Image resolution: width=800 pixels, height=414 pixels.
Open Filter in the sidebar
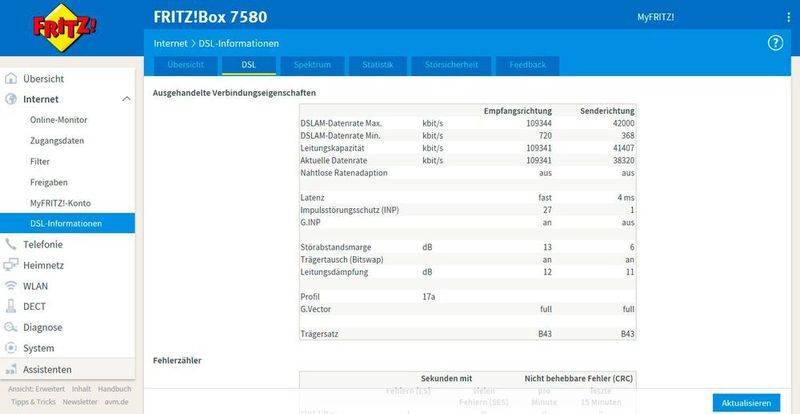pos(40,161)
